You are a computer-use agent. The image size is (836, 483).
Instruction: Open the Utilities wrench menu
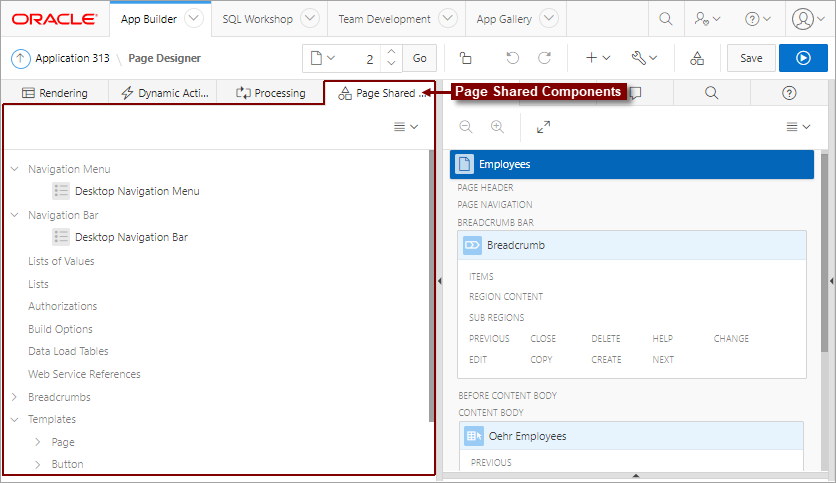click(x=644, y=58)
